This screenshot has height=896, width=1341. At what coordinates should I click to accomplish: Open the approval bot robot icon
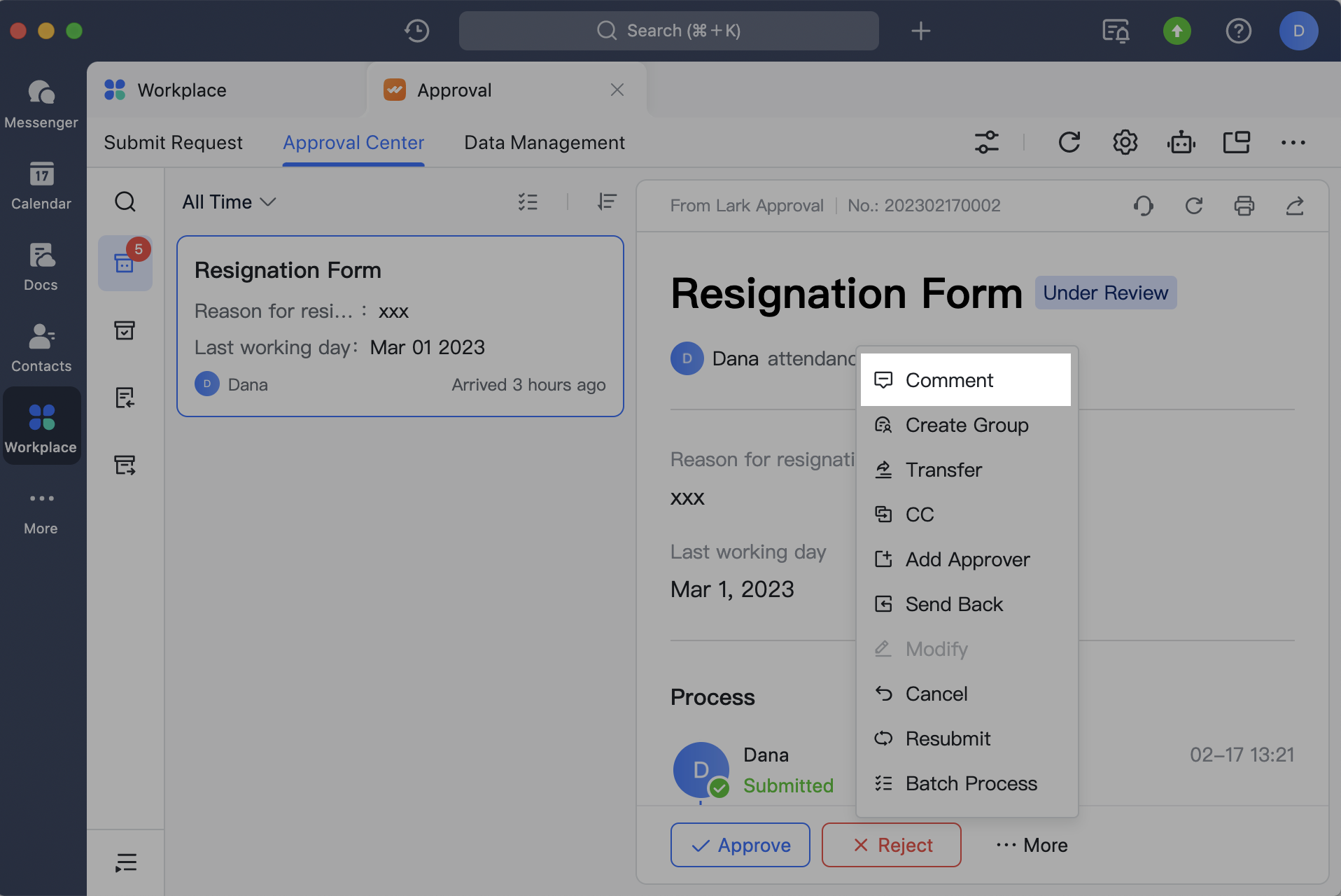click(1181, 143)
